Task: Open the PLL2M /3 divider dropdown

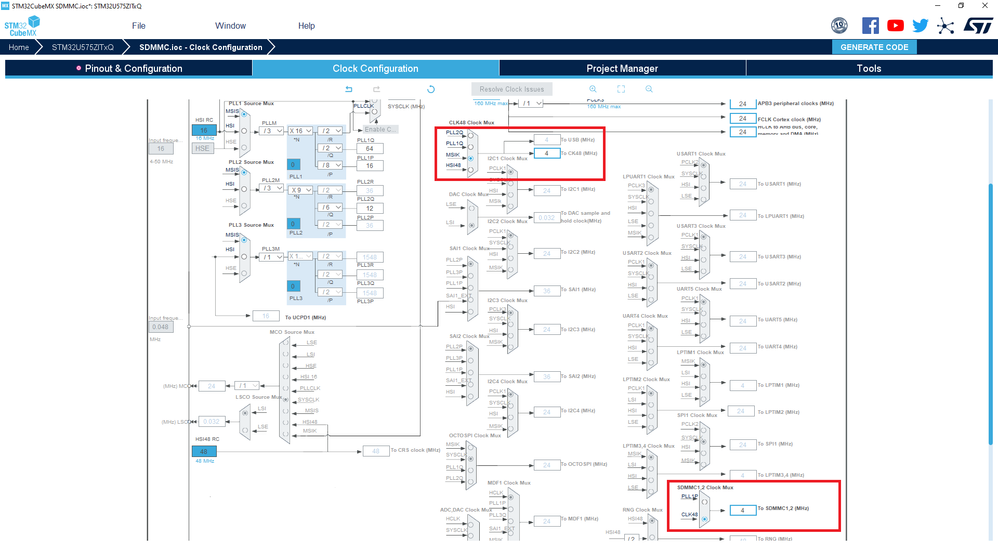Action: click(x=271, y=188)
